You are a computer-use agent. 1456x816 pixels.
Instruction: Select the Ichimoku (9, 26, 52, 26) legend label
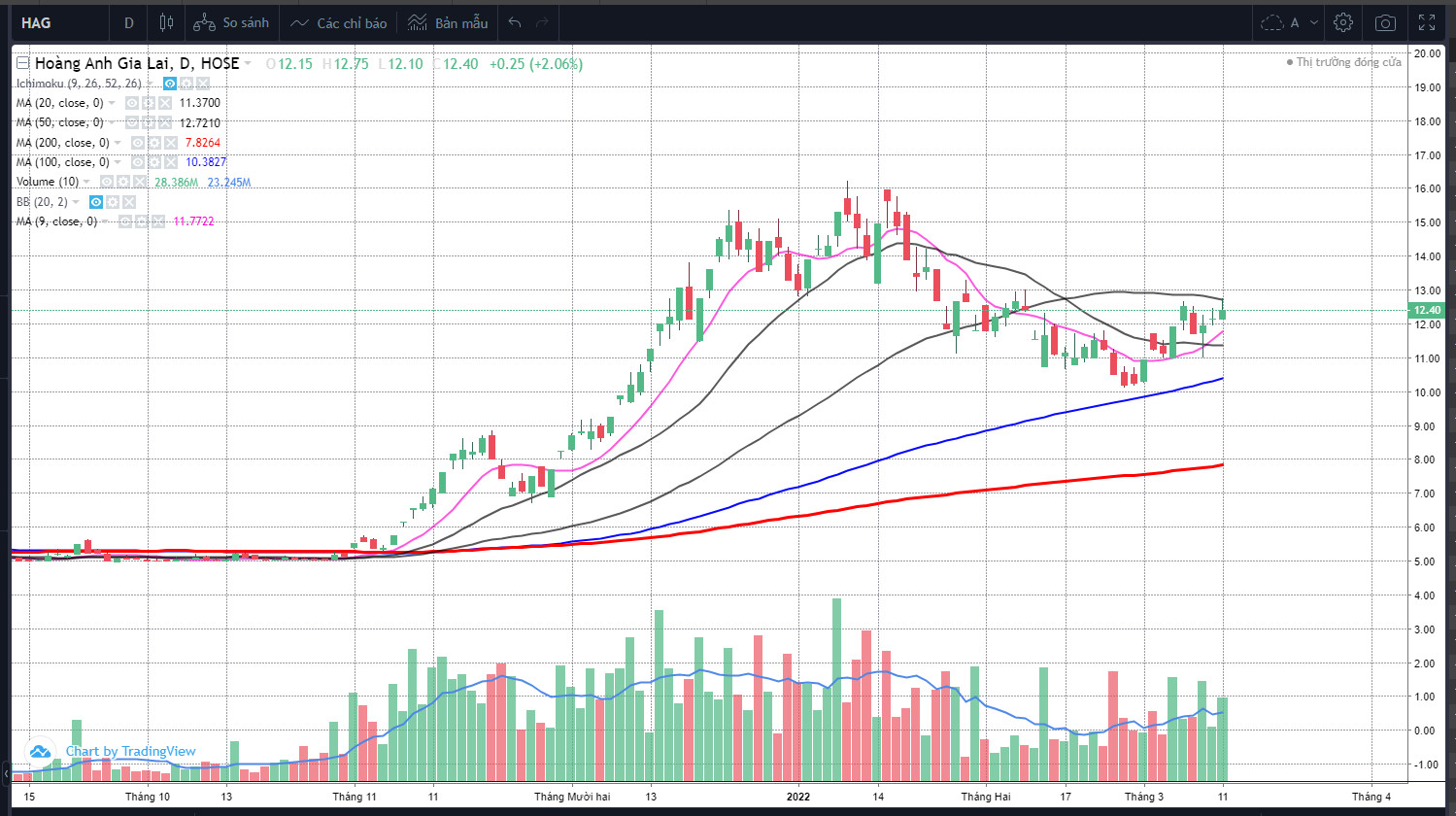coord(79,84)
